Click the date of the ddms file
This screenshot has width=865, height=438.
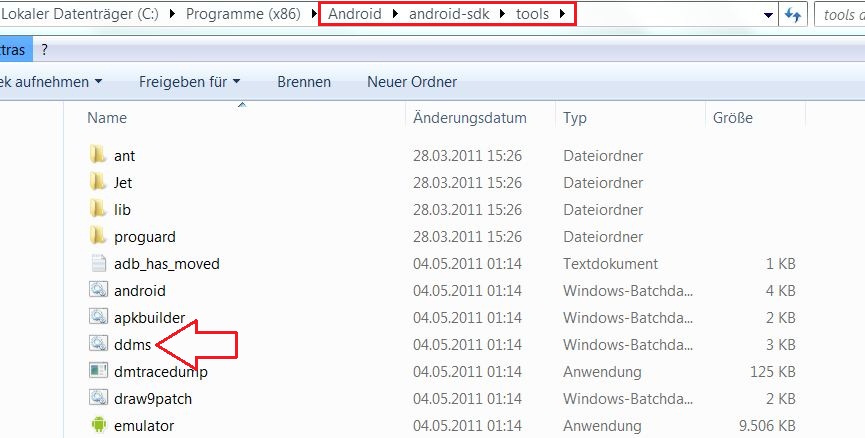[x=467, y=345]
